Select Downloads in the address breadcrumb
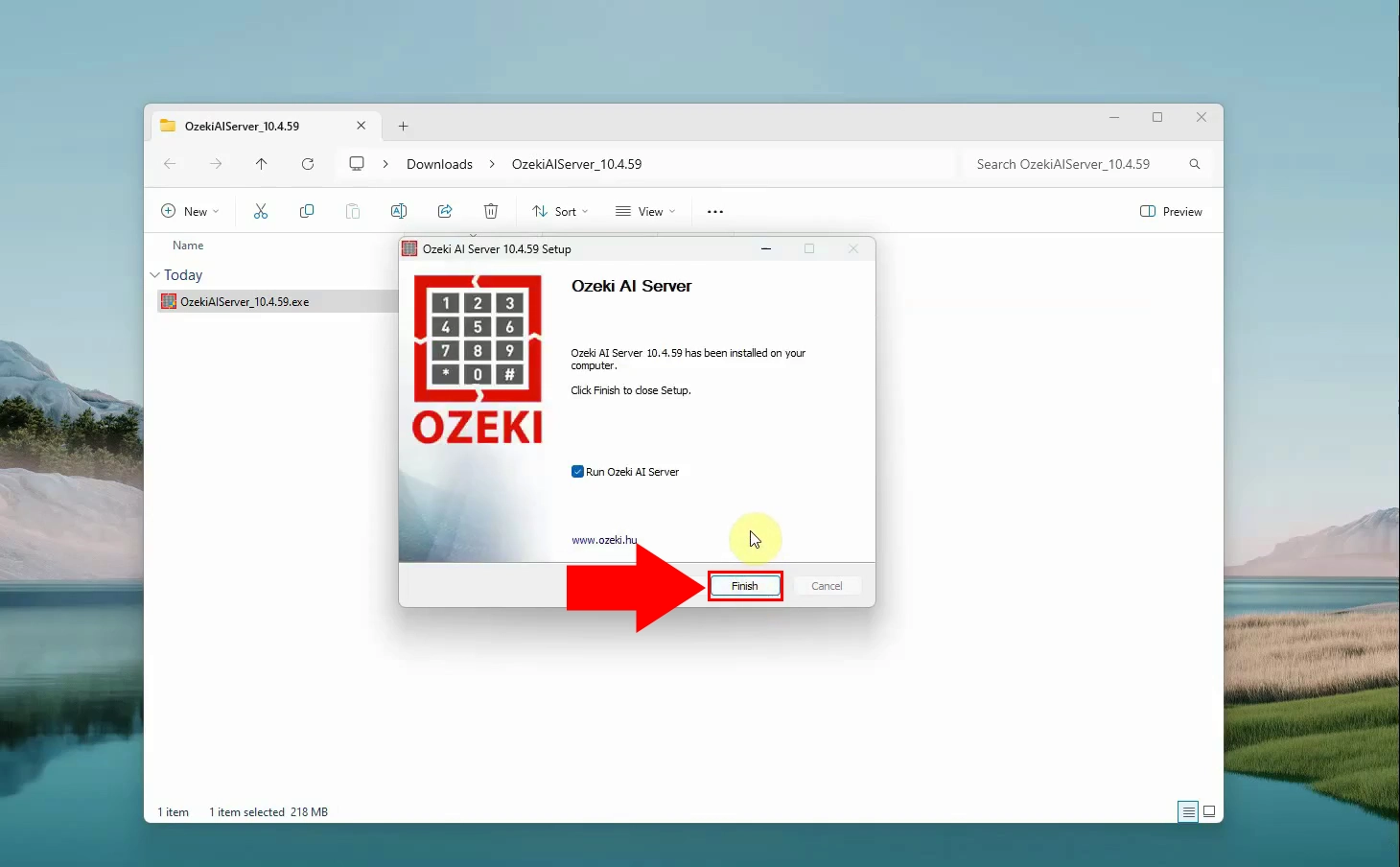1400x867 pixels. pos(439,164)
